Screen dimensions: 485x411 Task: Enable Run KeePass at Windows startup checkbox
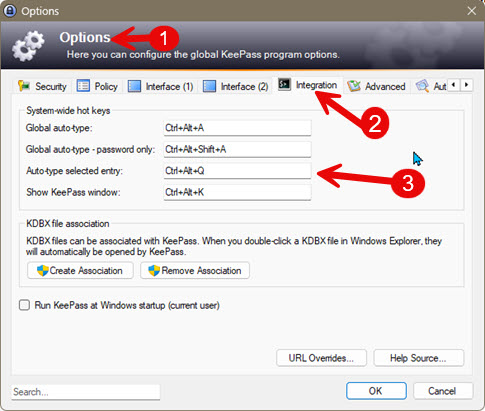click(24, 305)
